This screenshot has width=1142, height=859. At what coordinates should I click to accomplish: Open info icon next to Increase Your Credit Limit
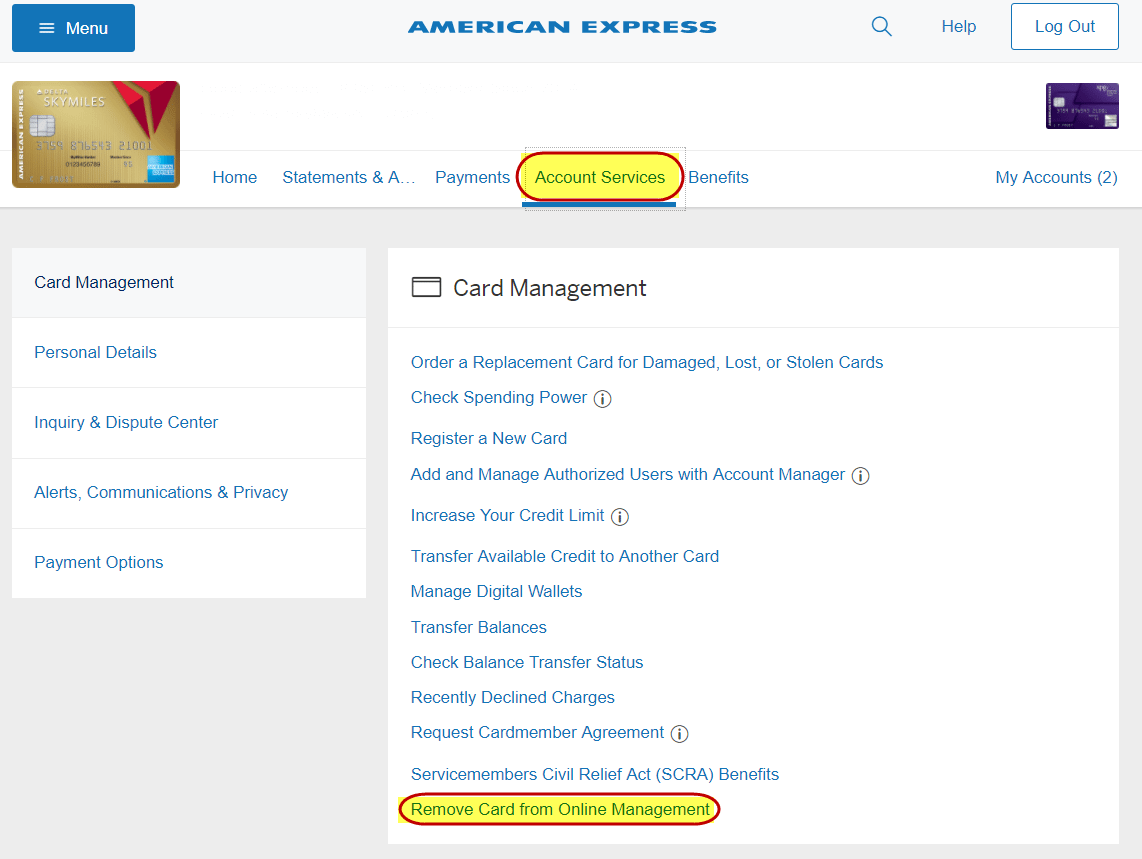click(x=620, y=517)
